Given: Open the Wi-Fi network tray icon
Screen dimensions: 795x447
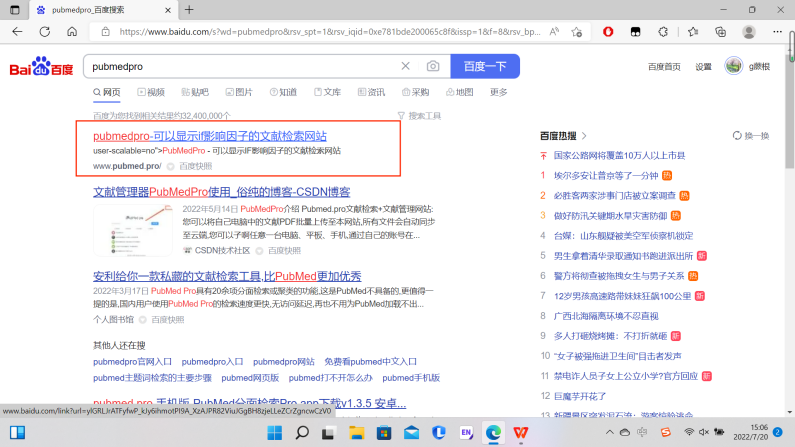Looking at the screenshot, I should pyautogui.click(x=689, y=432).
